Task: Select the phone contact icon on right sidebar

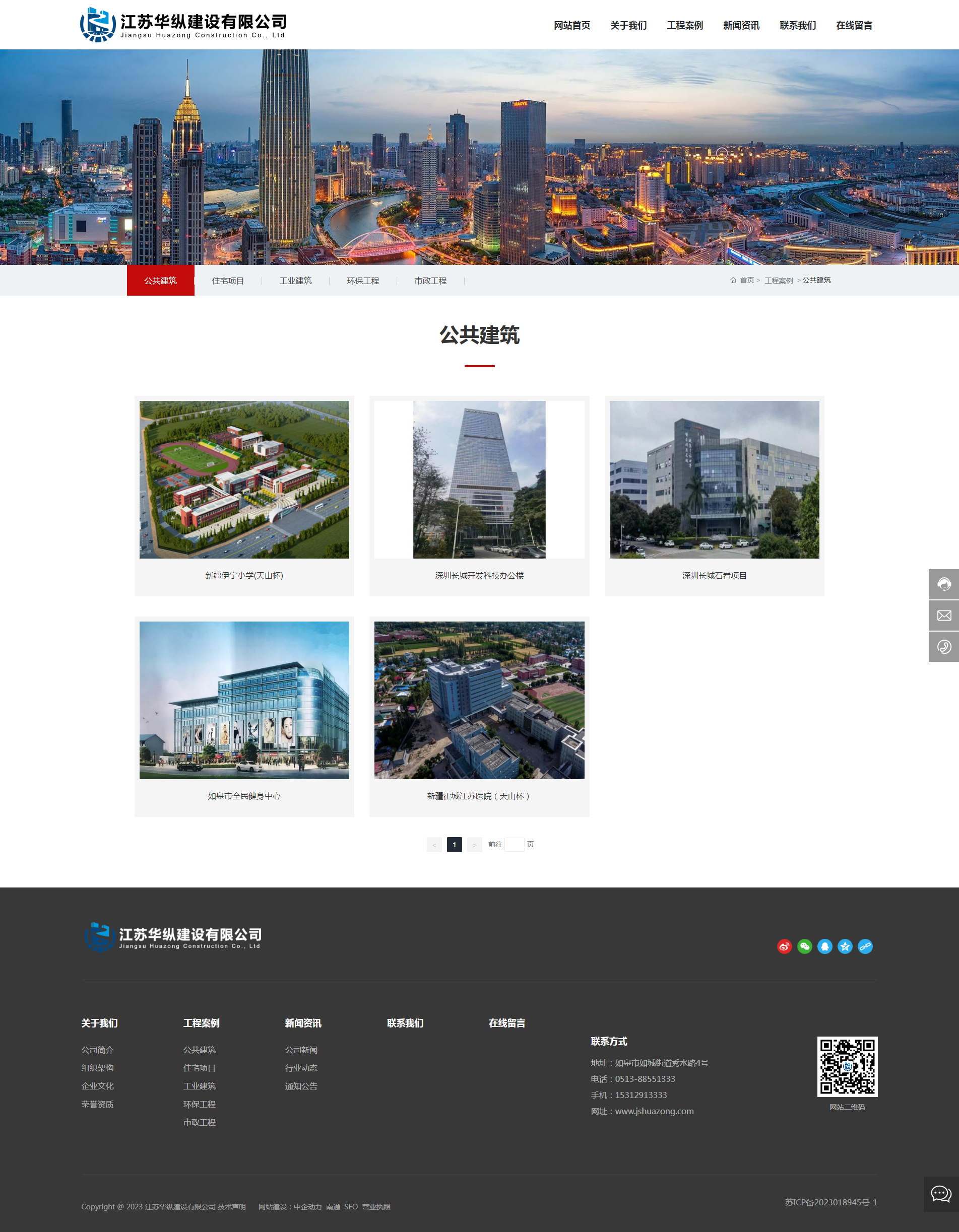Action: [x=944, y=646]
